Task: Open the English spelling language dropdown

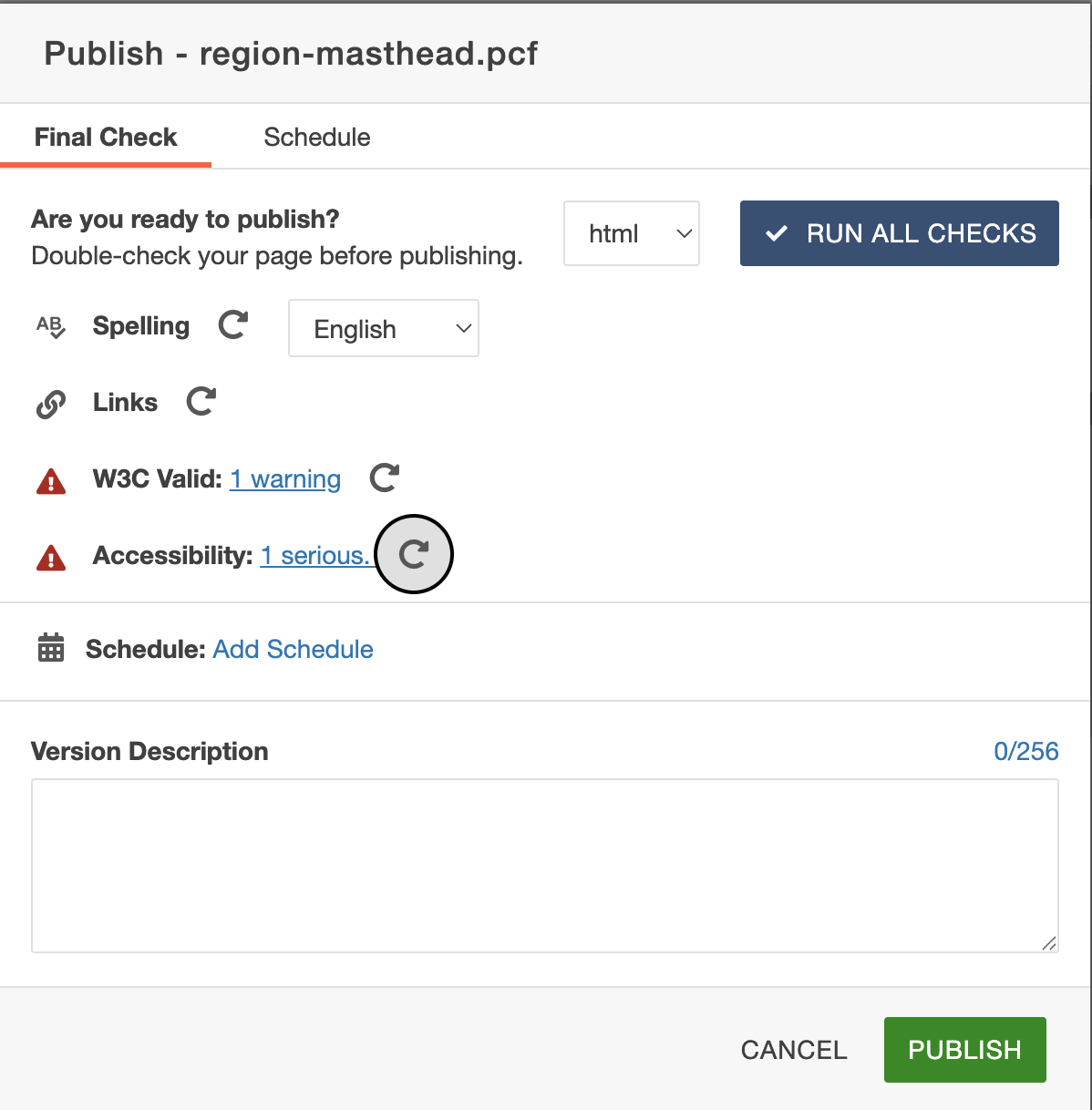Action: click(384, 328)
